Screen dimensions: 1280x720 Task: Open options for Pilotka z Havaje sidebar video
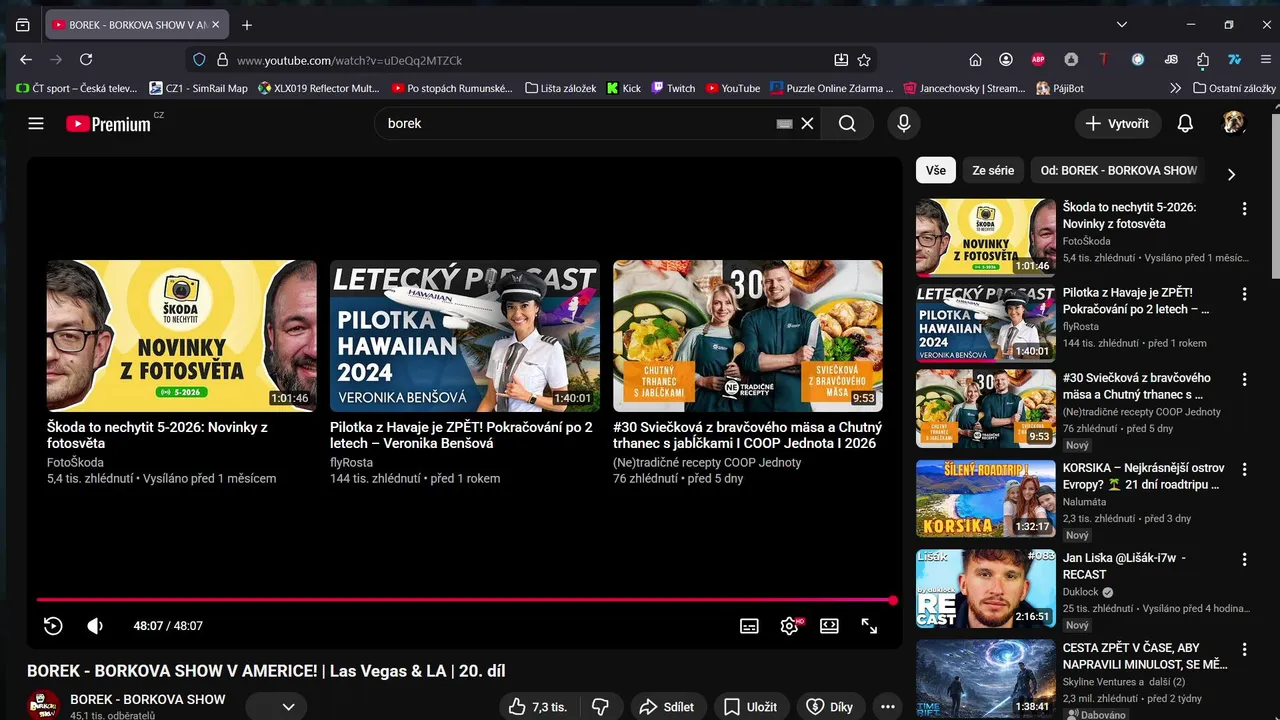pos(1245,294)
